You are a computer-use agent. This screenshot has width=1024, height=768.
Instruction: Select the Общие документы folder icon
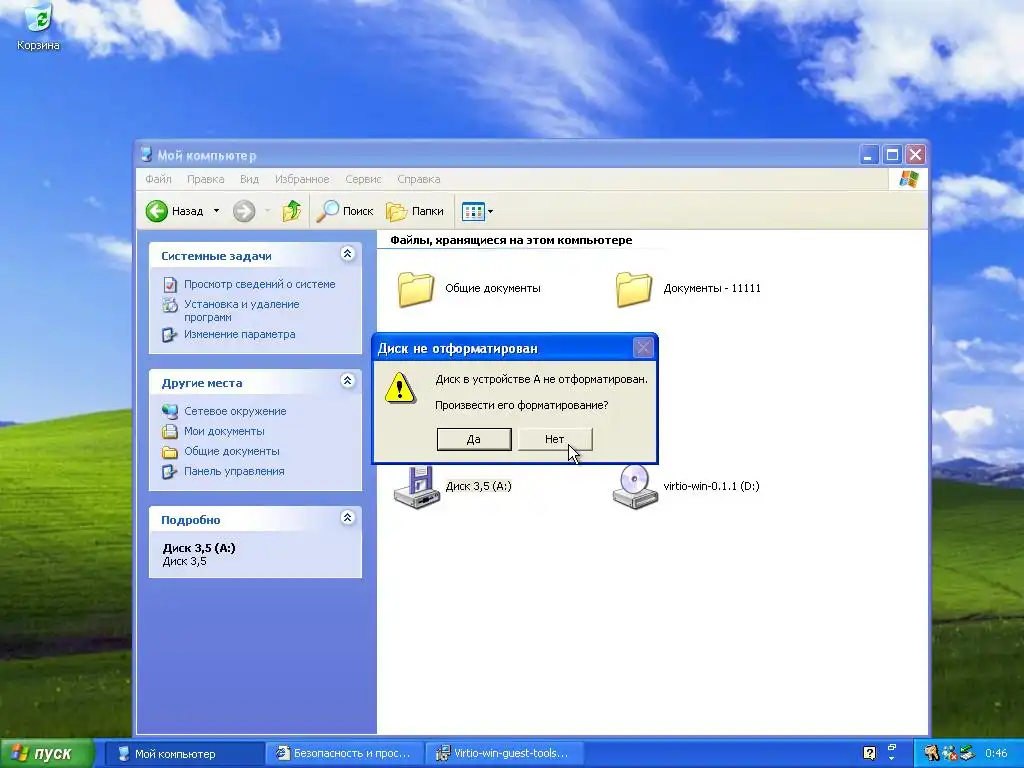tap(415, 289)
